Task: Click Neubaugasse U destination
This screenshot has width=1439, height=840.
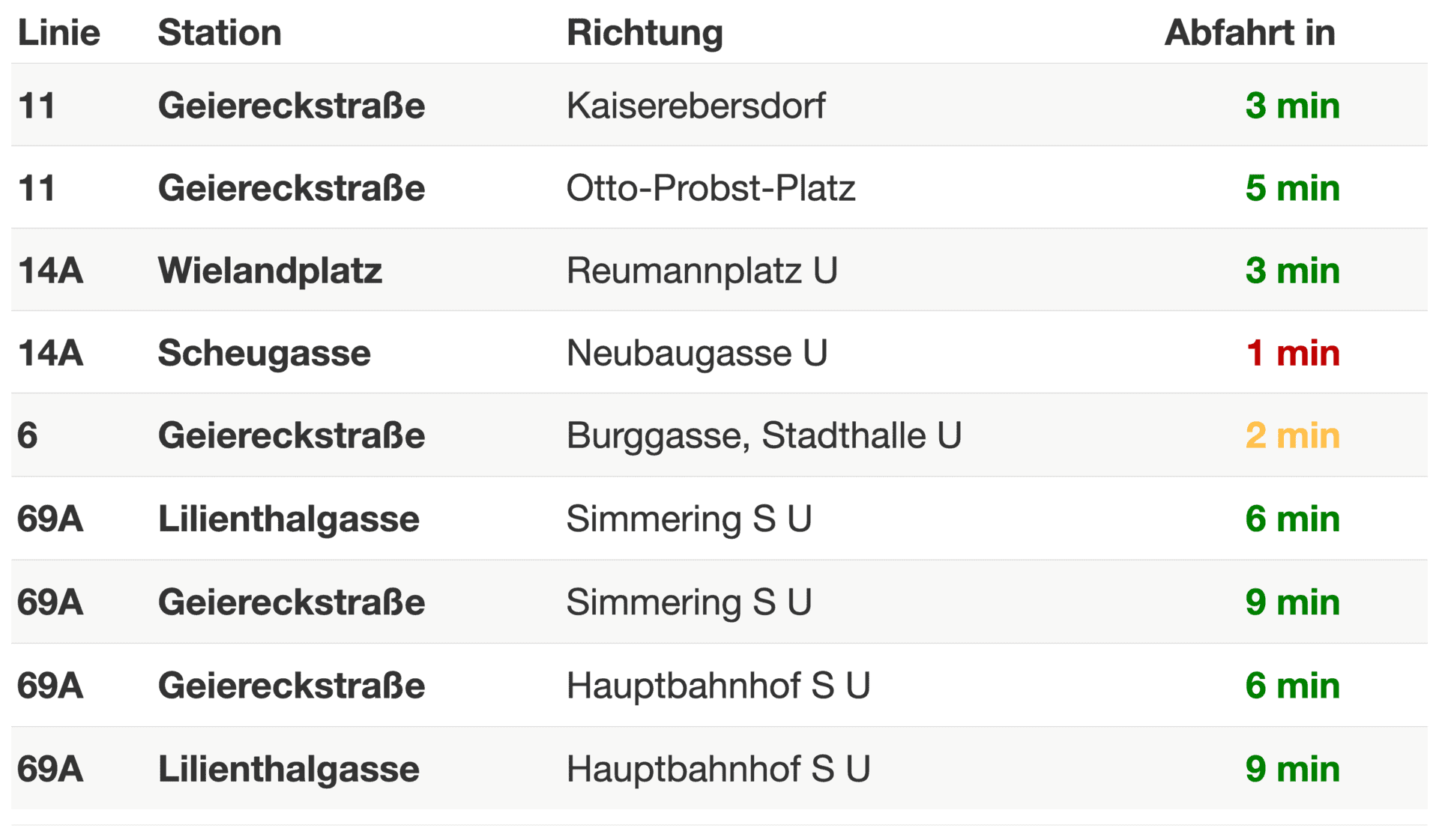Action: tap(696, 353)
